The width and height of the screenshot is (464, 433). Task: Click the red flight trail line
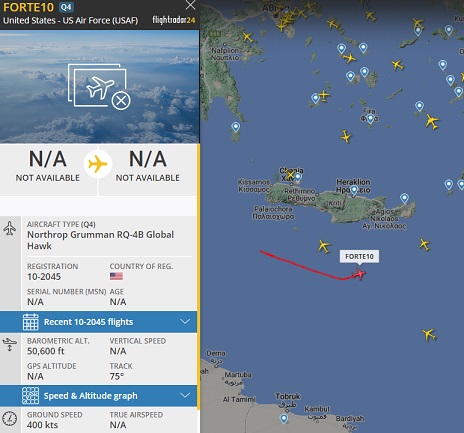(x=305, y=266)
